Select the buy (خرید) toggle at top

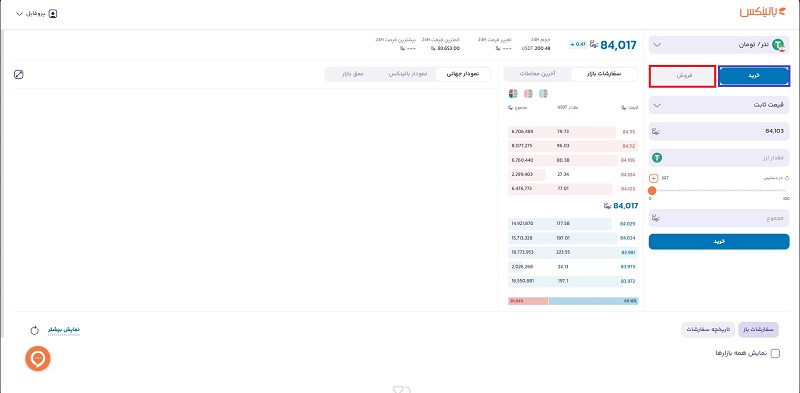click(754, 76)
